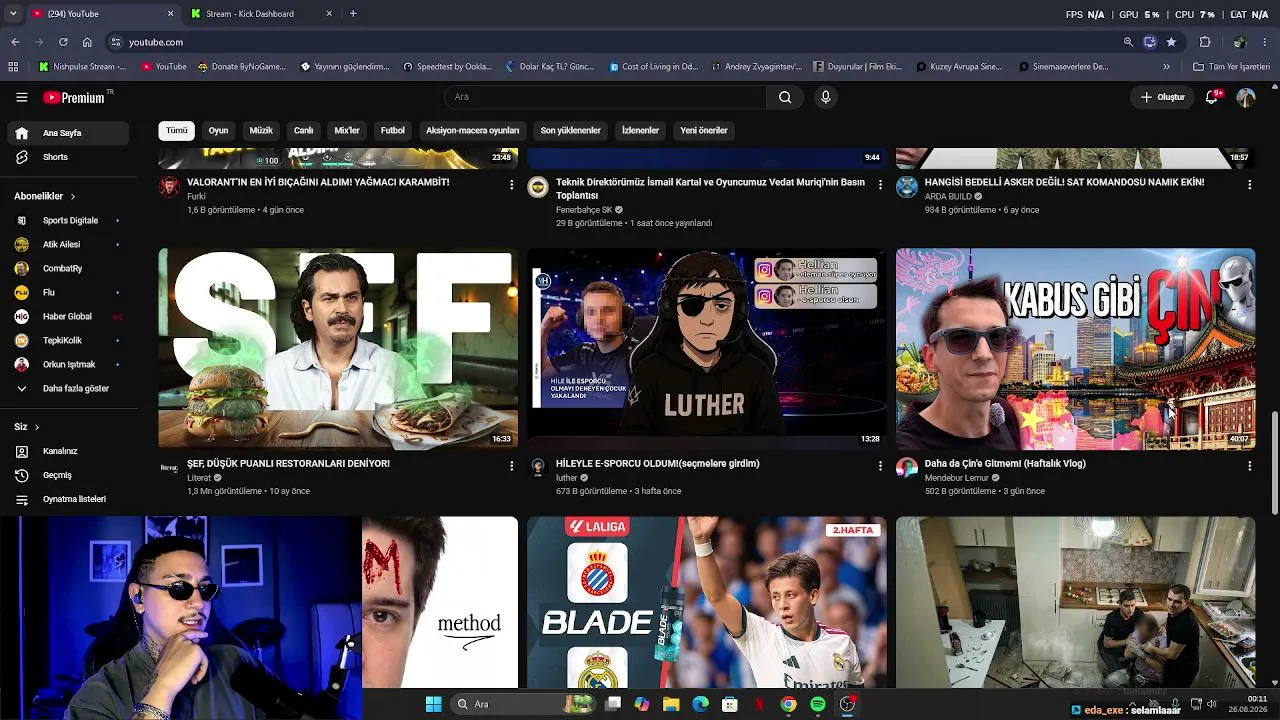Open the tab search dropdown arrow
The image size is (1280, 720).
[13, 14]
